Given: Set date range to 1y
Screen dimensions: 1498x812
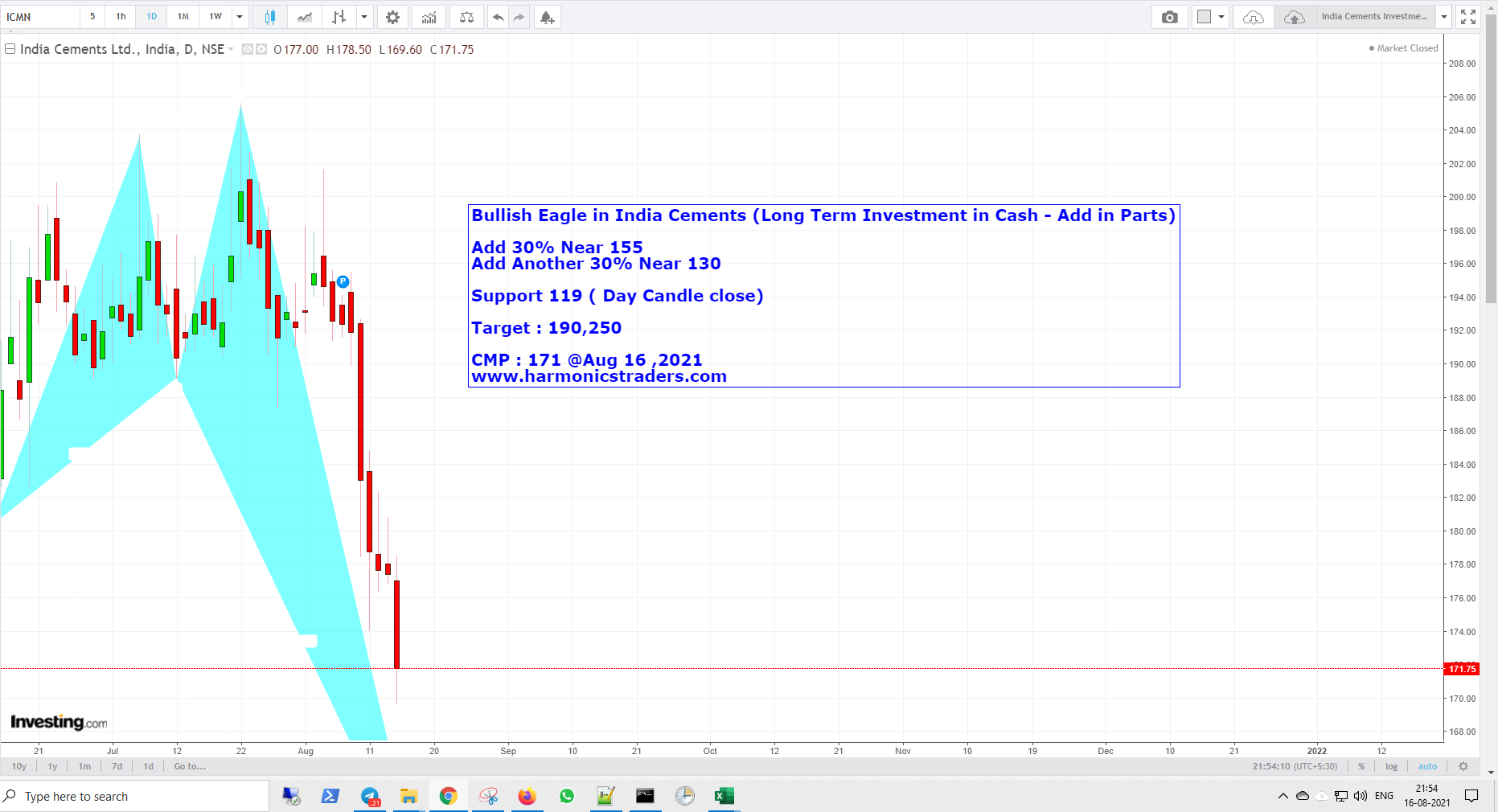Looking at the screenshot, I should tap(53, 766).
